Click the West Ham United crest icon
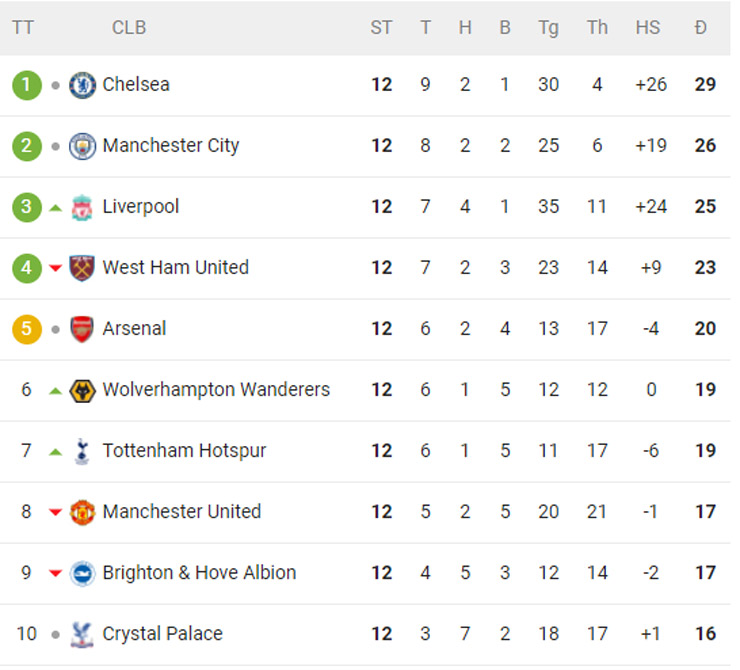Image resolution: width=740 pixels, height=670 pixels. [82, 268]
